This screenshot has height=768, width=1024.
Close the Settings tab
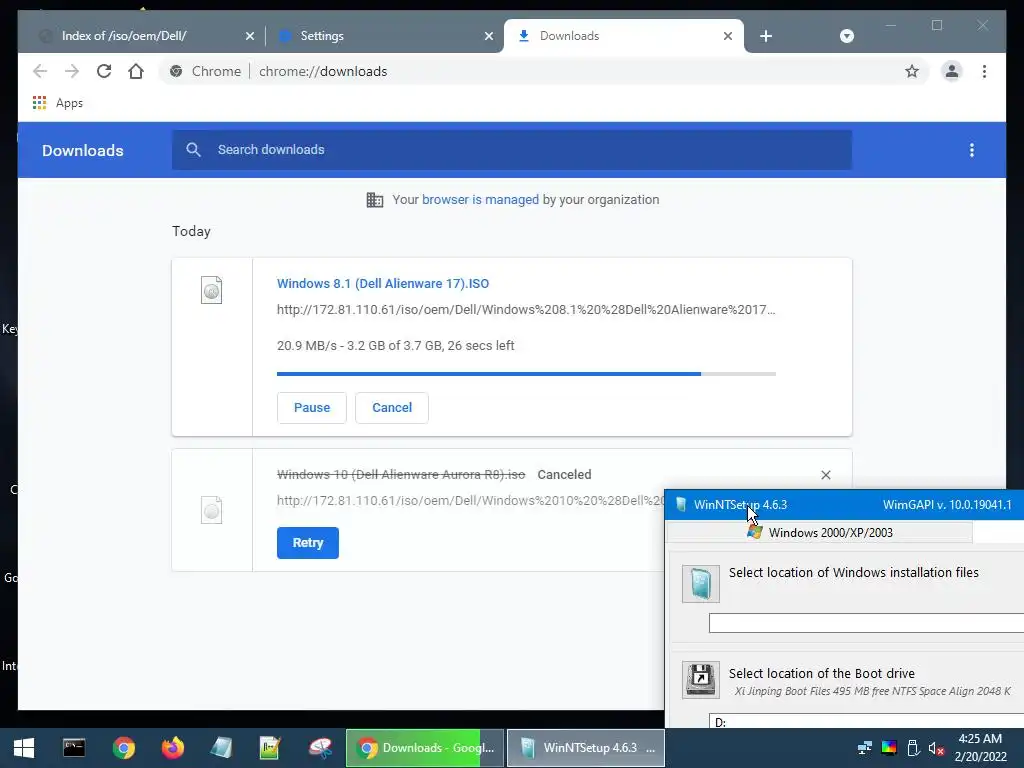488,36
